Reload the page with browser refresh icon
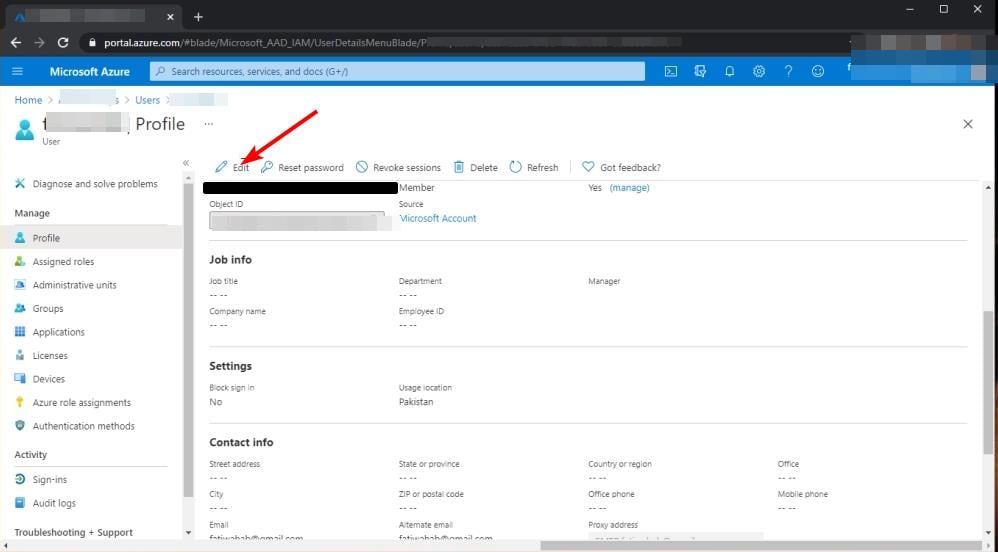Viewport: 998px width, 552px height. 63,43
